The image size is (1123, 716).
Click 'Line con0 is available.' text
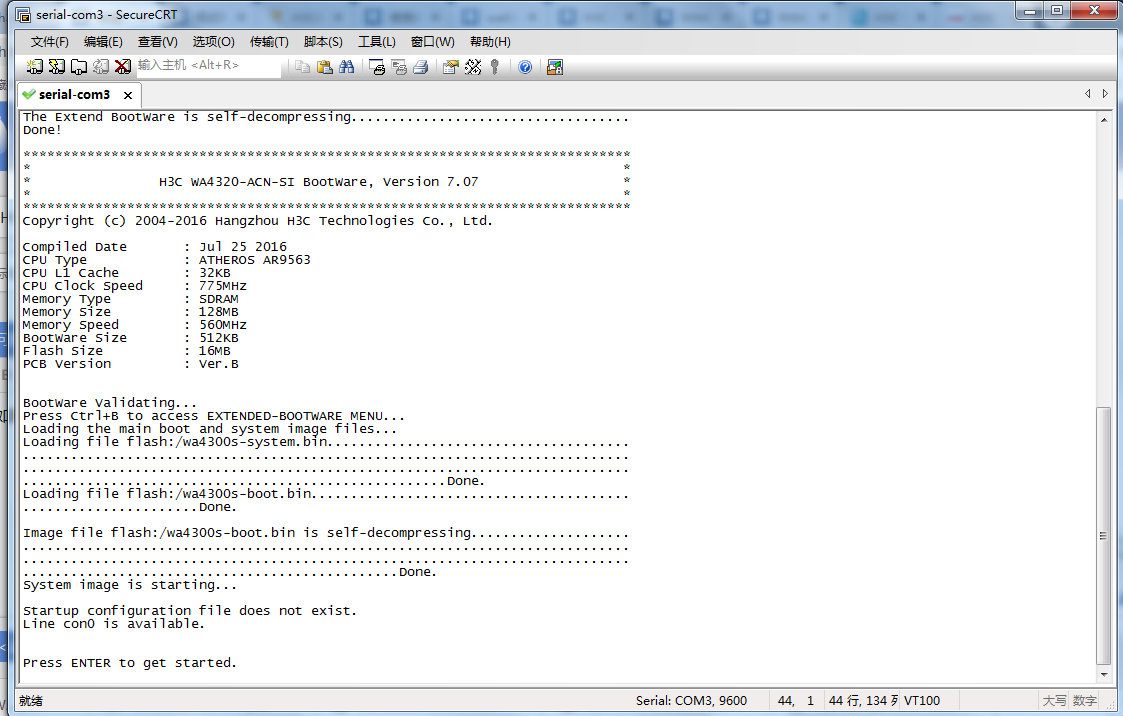coord(113,624)
